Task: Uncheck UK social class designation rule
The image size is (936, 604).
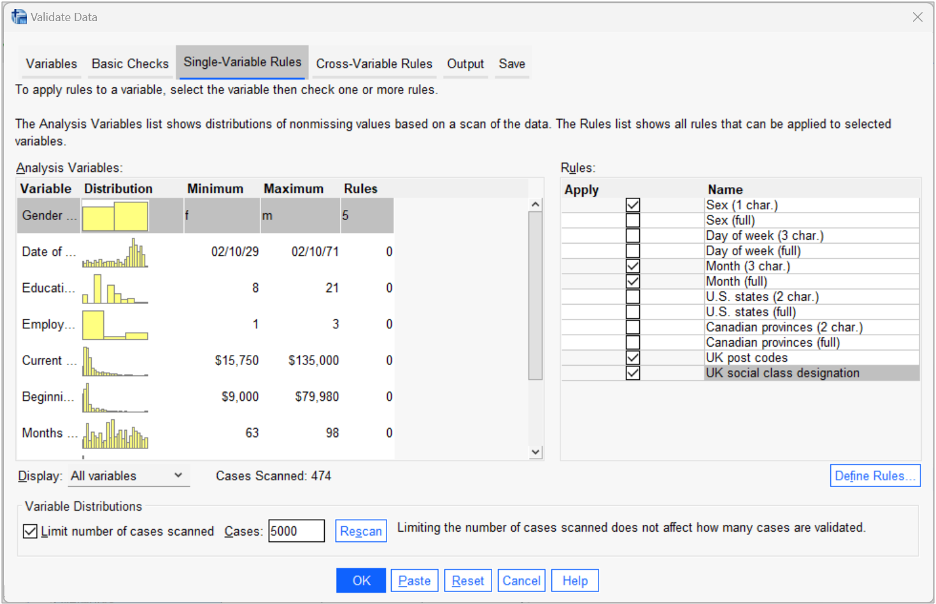Action: coord(633,373)
